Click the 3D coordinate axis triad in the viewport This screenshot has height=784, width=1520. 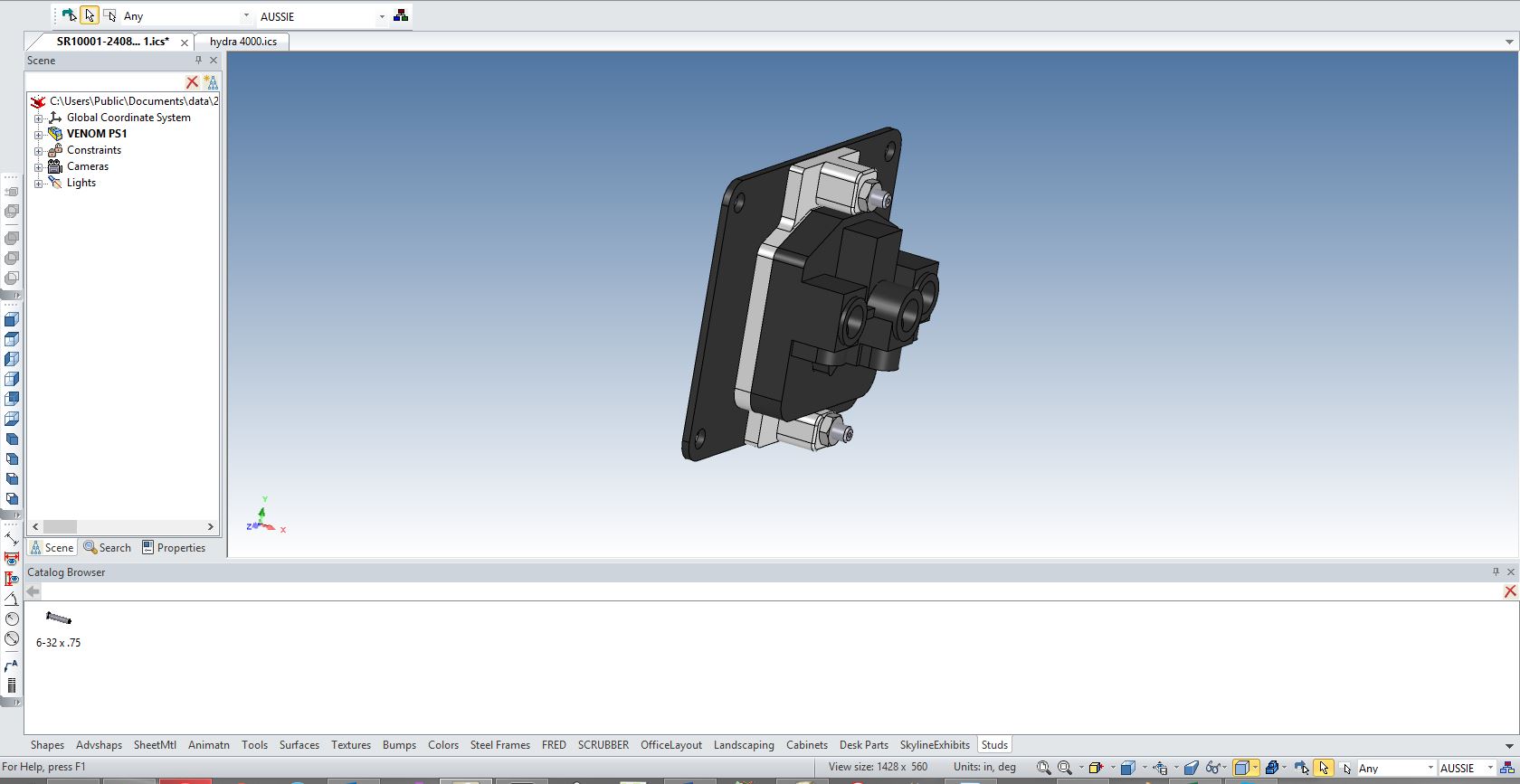point(265,516)
